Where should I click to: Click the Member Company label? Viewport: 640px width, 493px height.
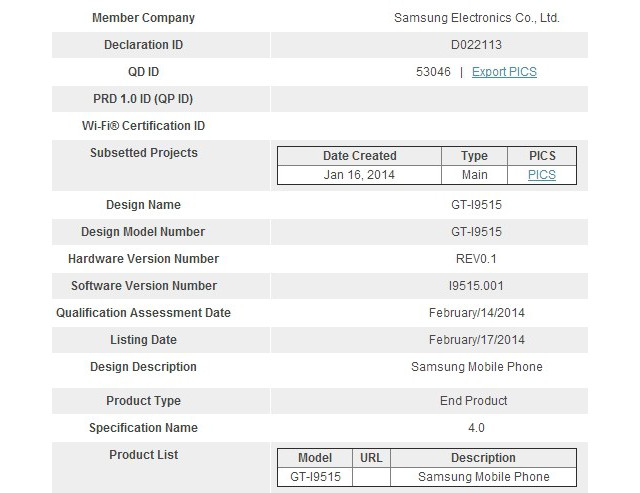143,18
